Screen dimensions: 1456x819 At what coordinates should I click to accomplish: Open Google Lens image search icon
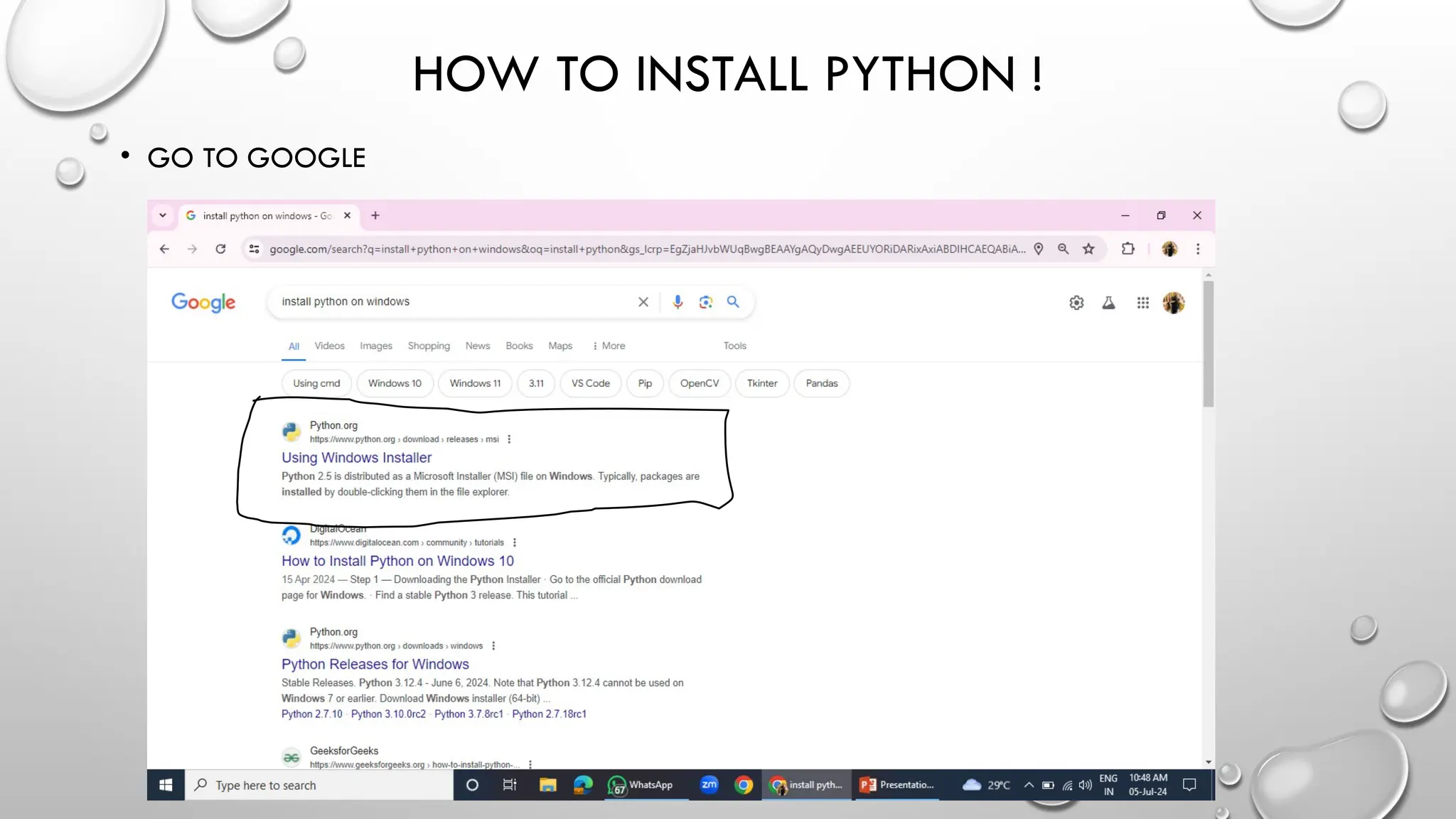point(705,302)
